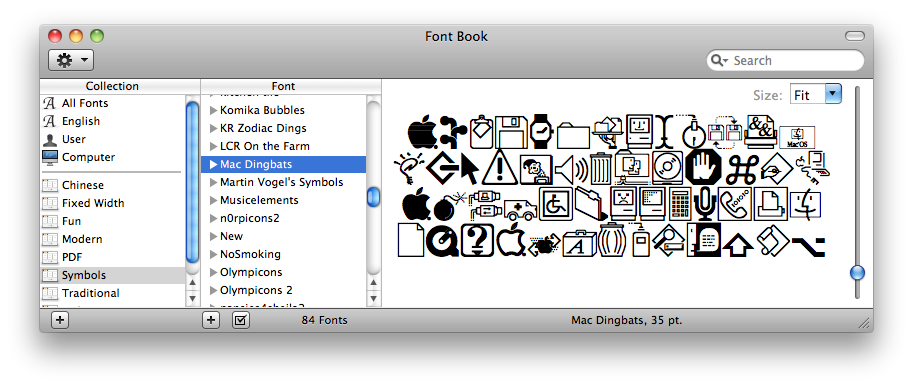The image size is (913, 387).
Task: Select the Olympicons font row
Action: (x=284, y=272)
